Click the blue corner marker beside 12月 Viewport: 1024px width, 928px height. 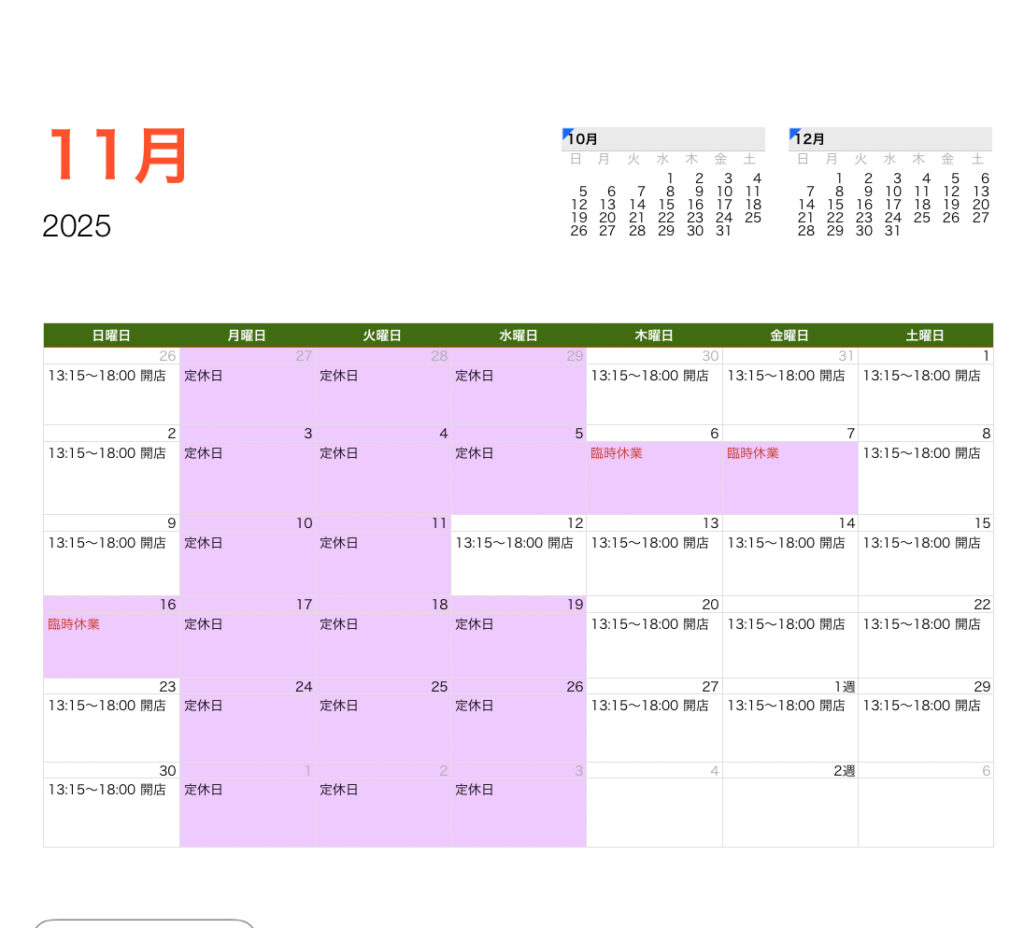tap(794, 133)
